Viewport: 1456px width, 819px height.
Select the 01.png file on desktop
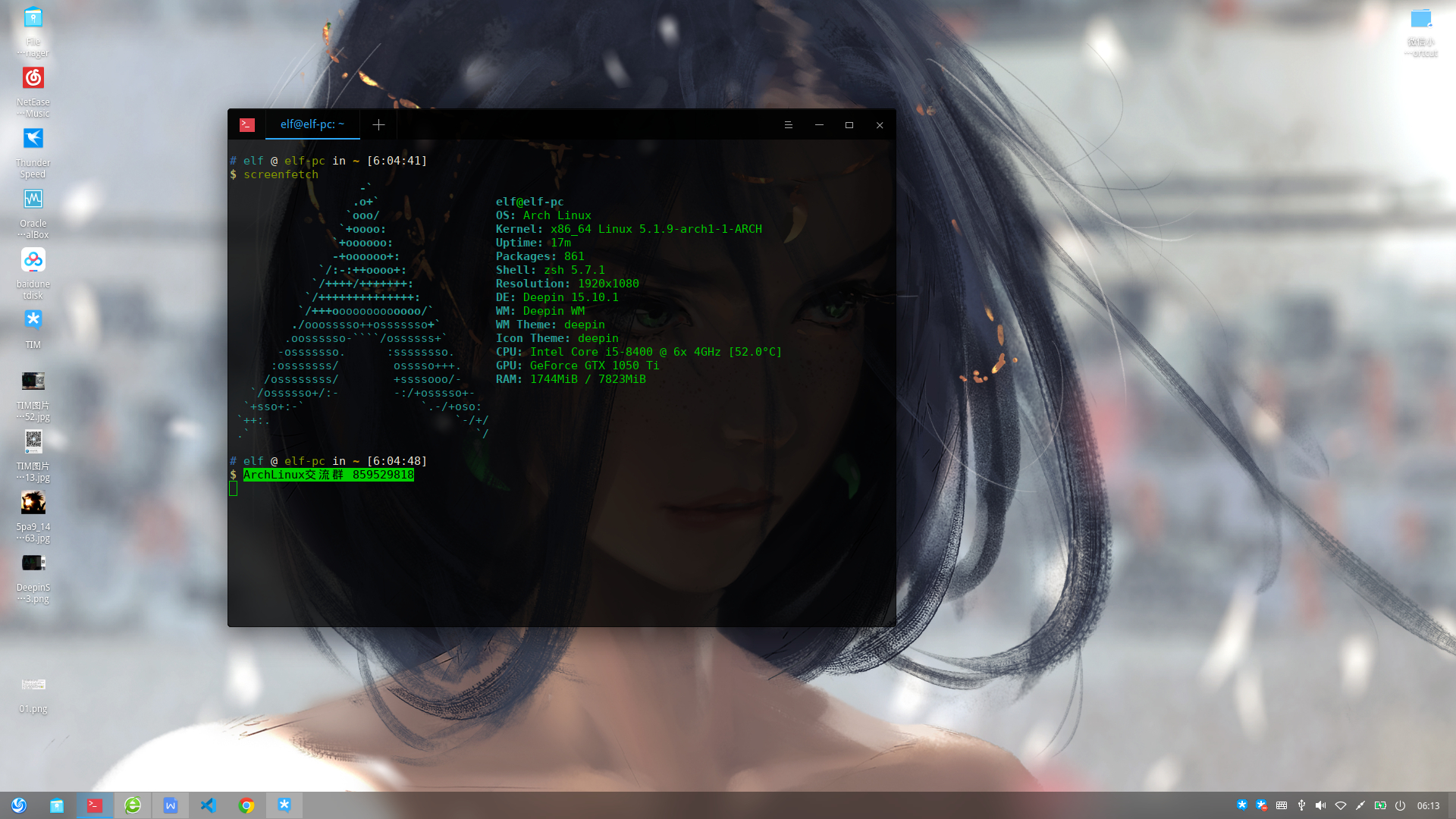pos(33,686)
